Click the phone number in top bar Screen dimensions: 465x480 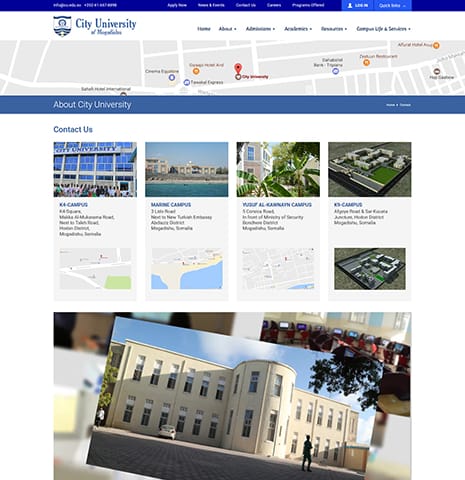pyautogui.click(x=100, y=5)
